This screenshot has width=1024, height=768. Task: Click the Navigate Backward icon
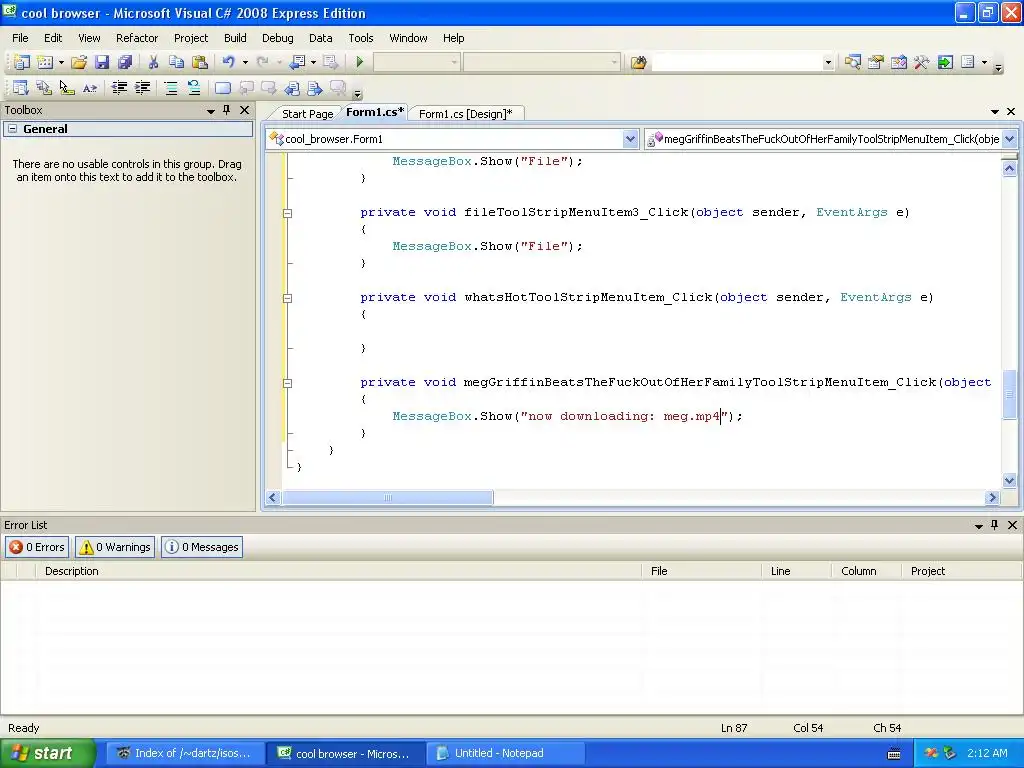[x=297, y=62]
